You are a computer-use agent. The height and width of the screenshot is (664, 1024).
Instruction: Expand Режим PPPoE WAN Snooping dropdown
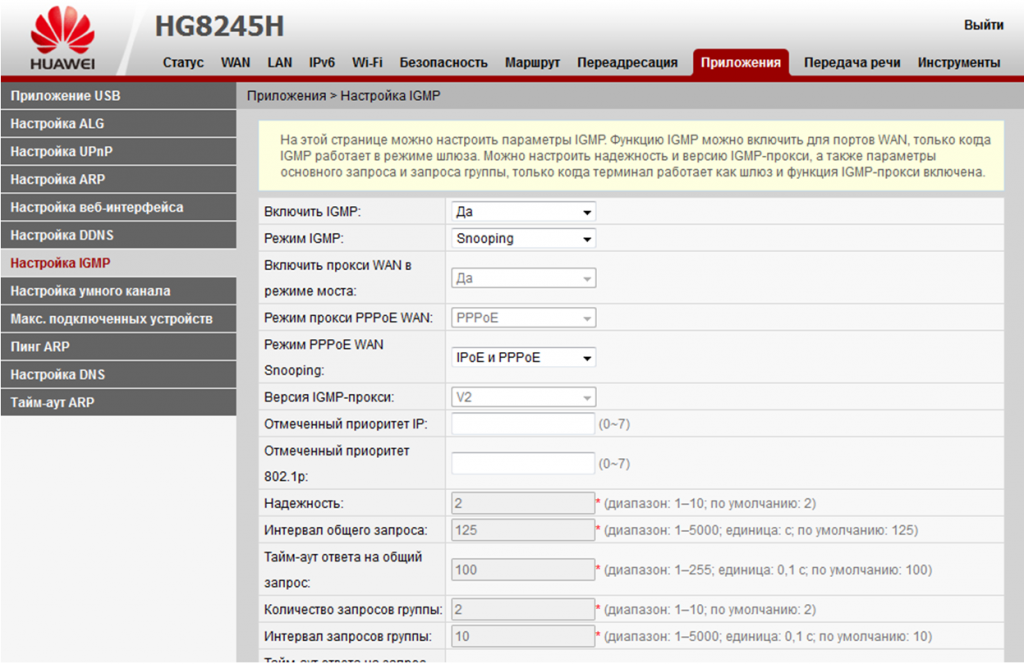click(x=523, y=358)
